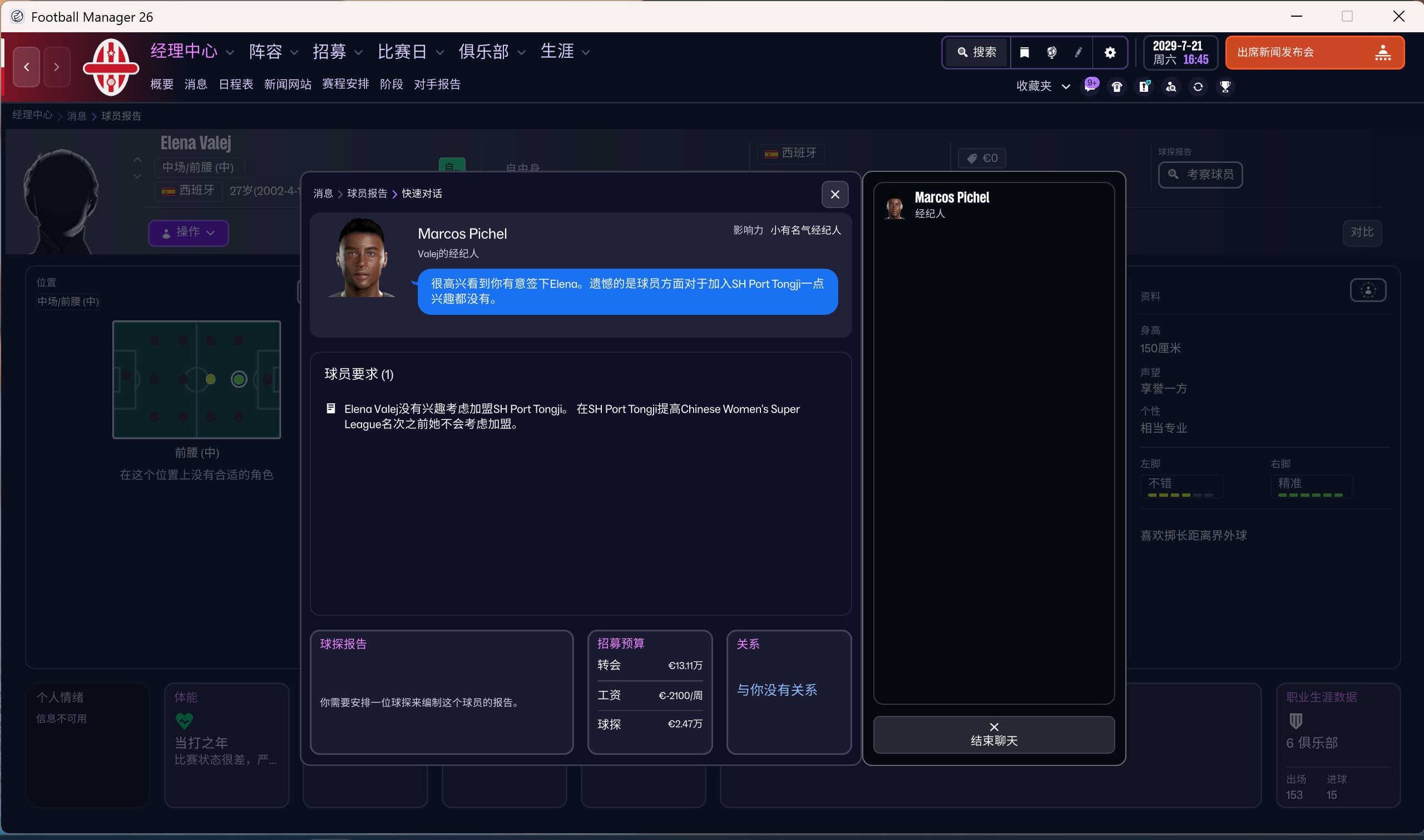Click 出席新闻发布会 press conference button
Screen dimensions: 1424x840
1314,53
